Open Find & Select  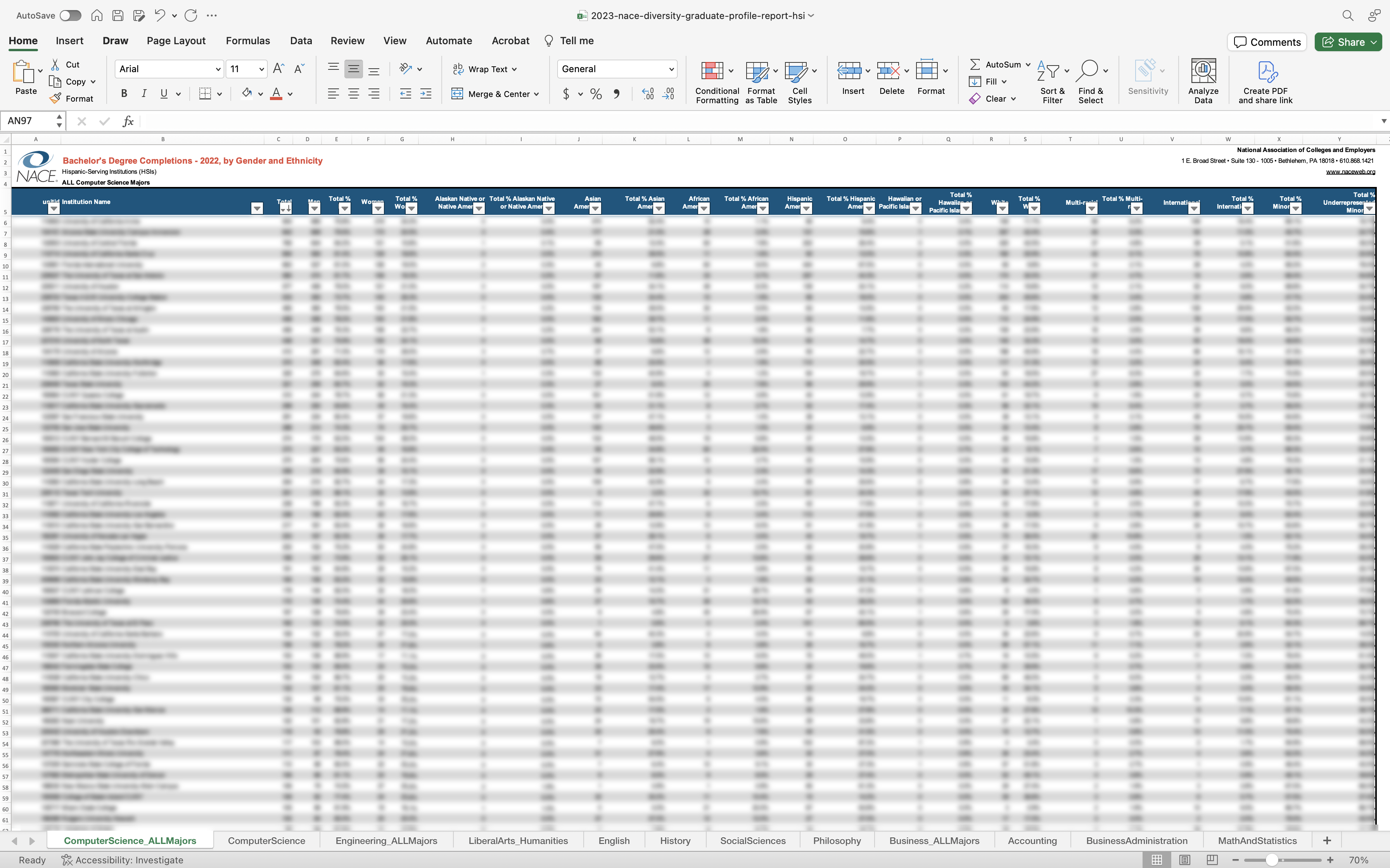point(1091,81)
